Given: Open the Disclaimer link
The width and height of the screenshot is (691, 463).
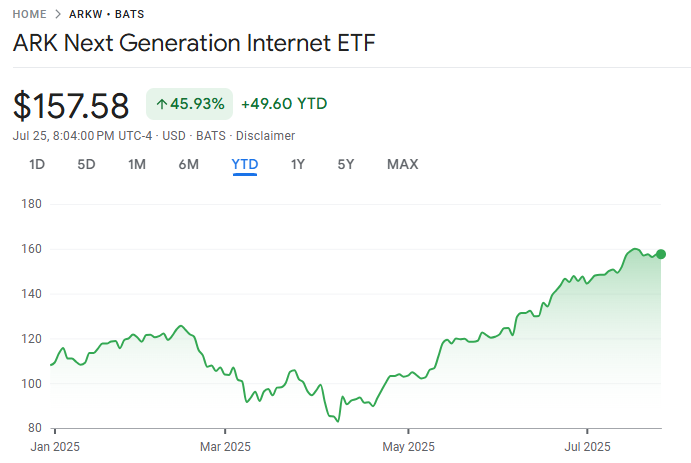Looking at the screenshot, I should (266, 135).
